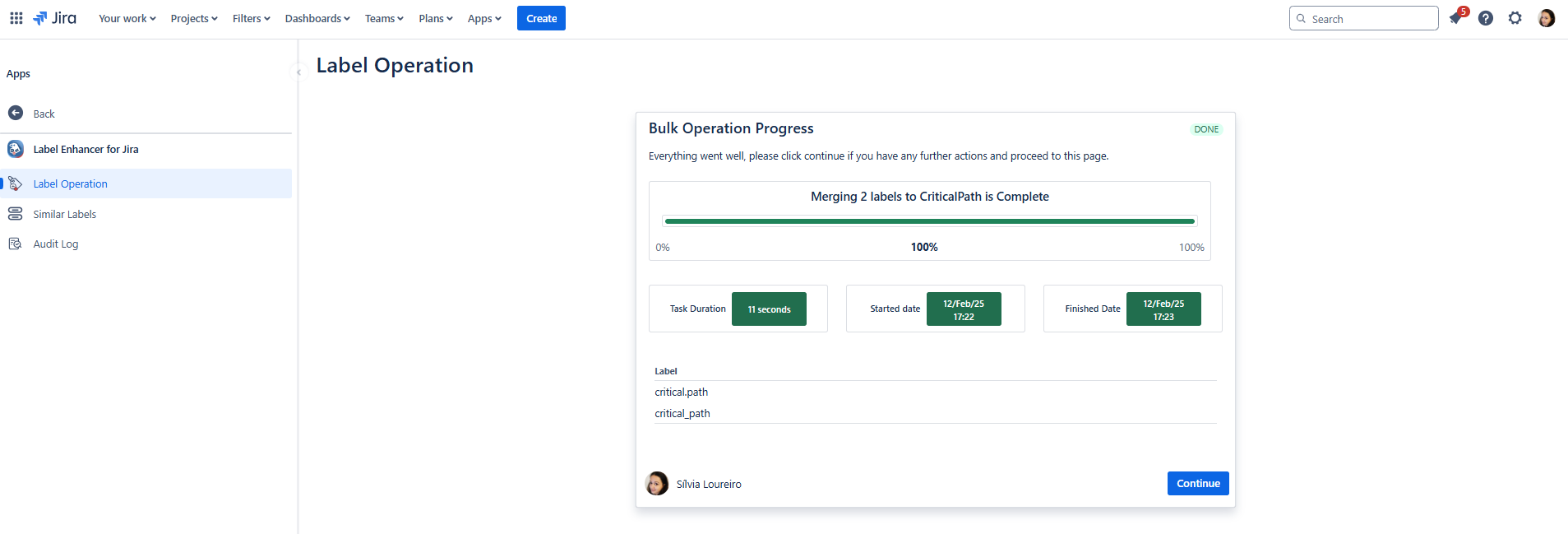Click the Bulk Operation Progress heading
The height and width of the screenshot is (534, 1568).
pos(731,128)
